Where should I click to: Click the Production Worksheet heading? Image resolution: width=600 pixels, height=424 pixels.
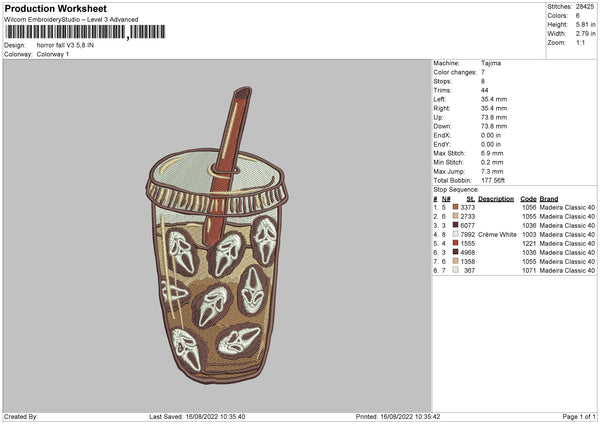[51, 7]
